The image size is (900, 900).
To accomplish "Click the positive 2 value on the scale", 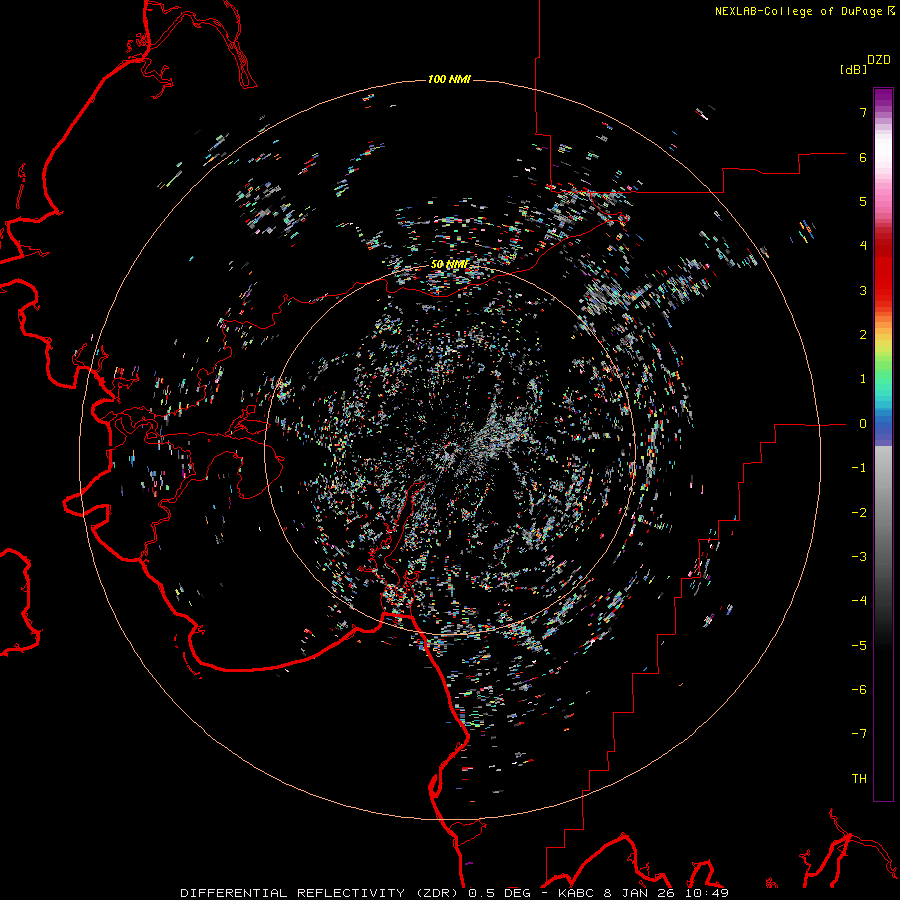I will point(863,335).
